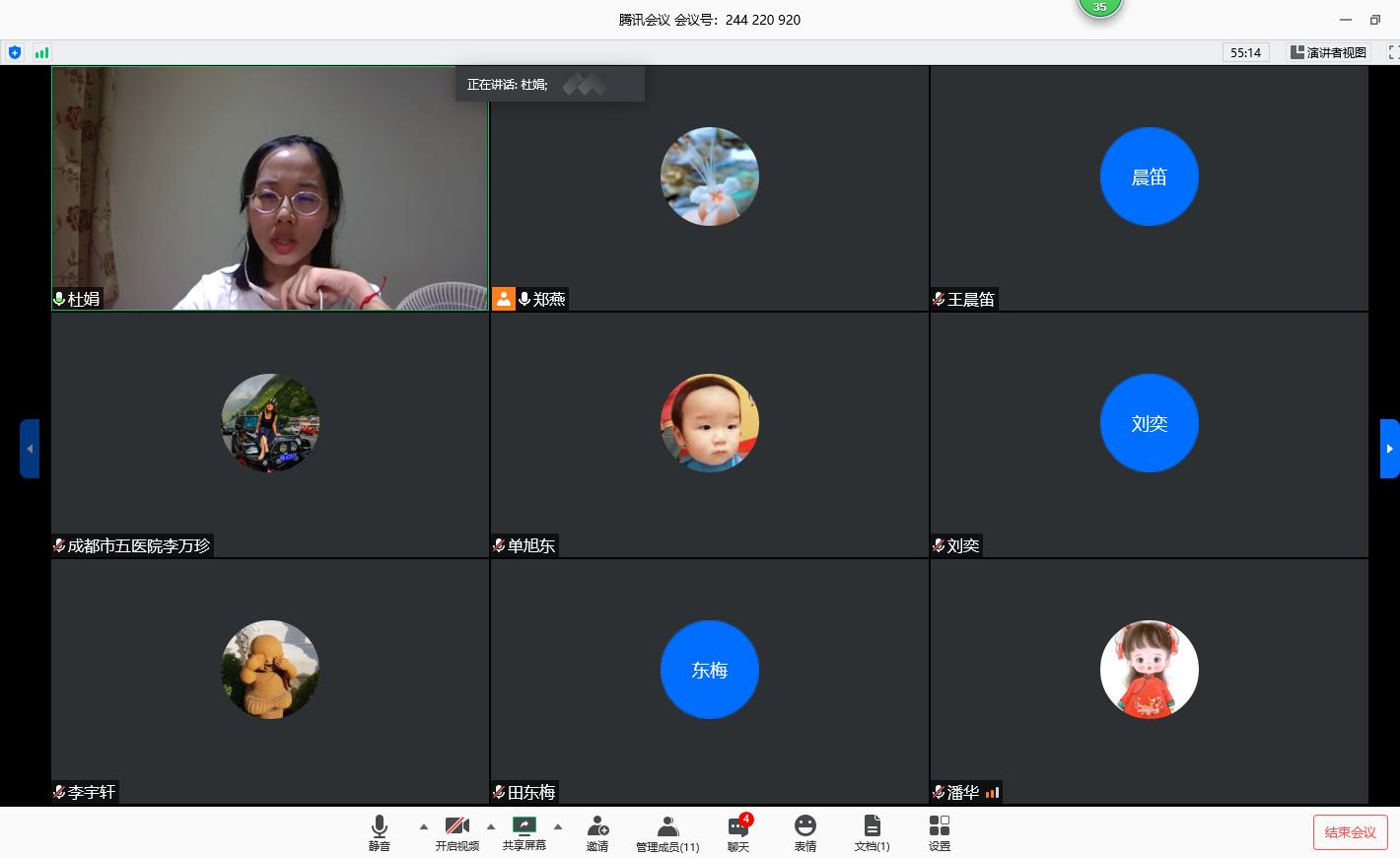The width and height of the screenshot is (1400, 858).
Task: Click 杜娟's active microphone icon
Action: click(x=59, y=299)
